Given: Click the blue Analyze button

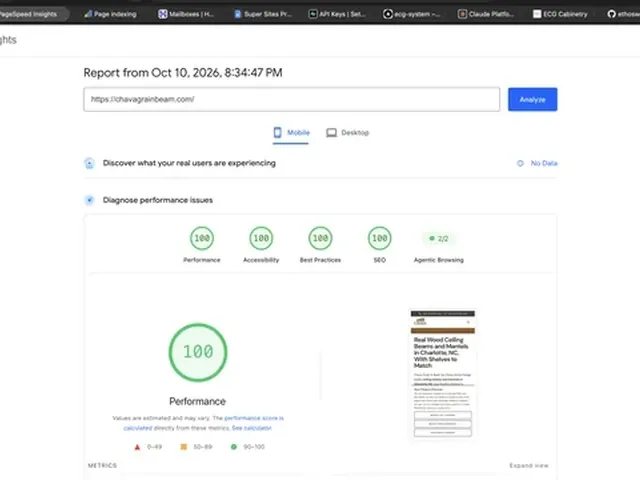Looking at the screenshot, I should click(532, 99).
